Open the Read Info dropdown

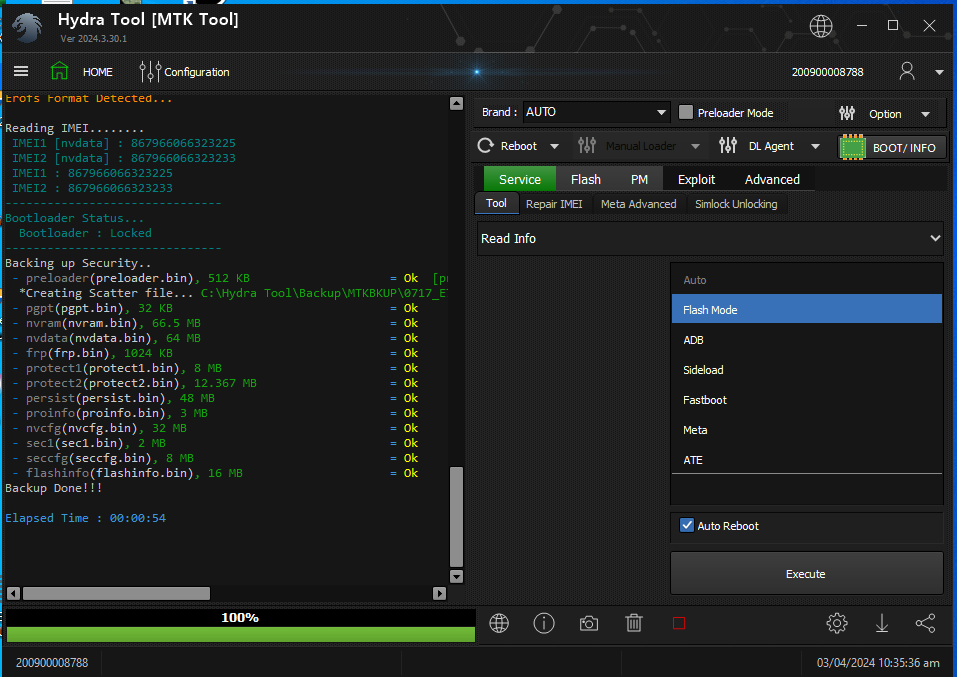click(x=710, y=239)
